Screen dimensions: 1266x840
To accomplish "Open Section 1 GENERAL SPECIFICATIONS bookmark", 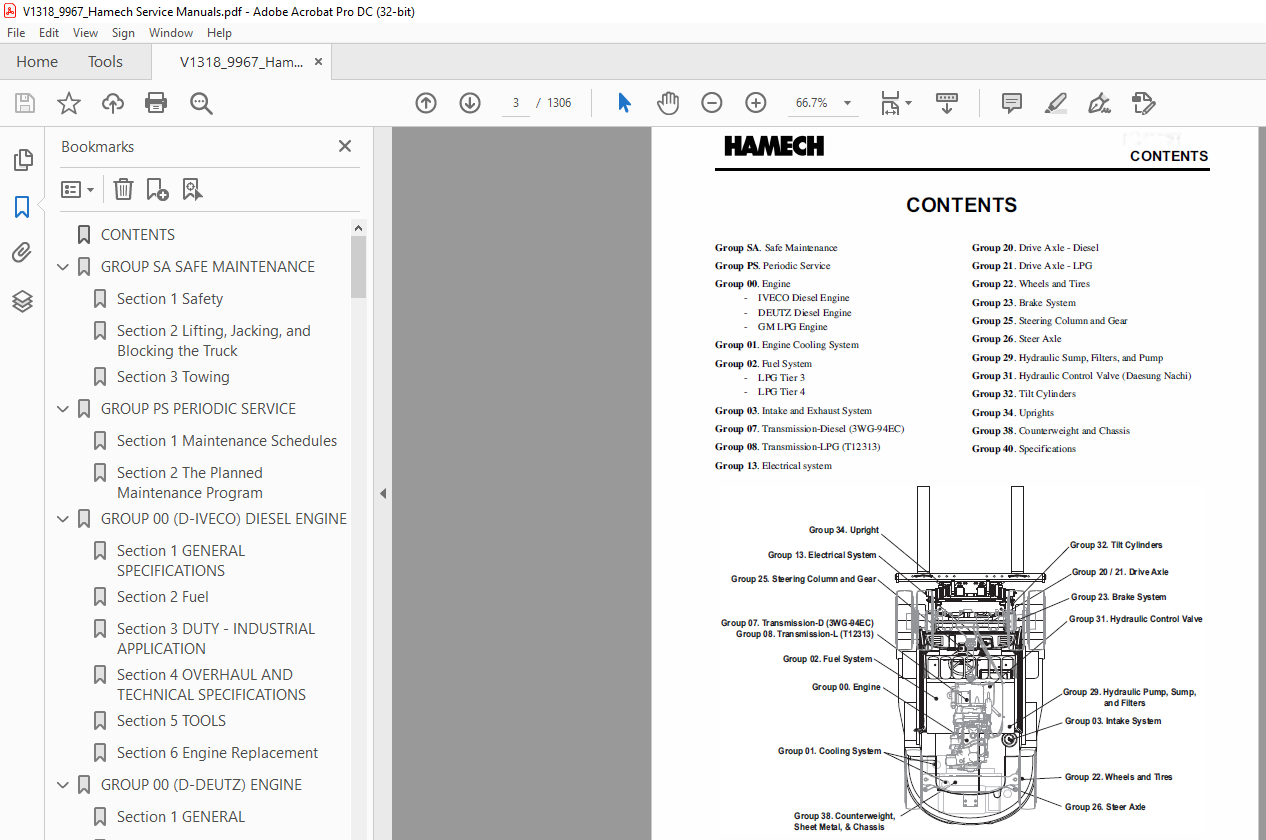I will [x=181, y=561].
